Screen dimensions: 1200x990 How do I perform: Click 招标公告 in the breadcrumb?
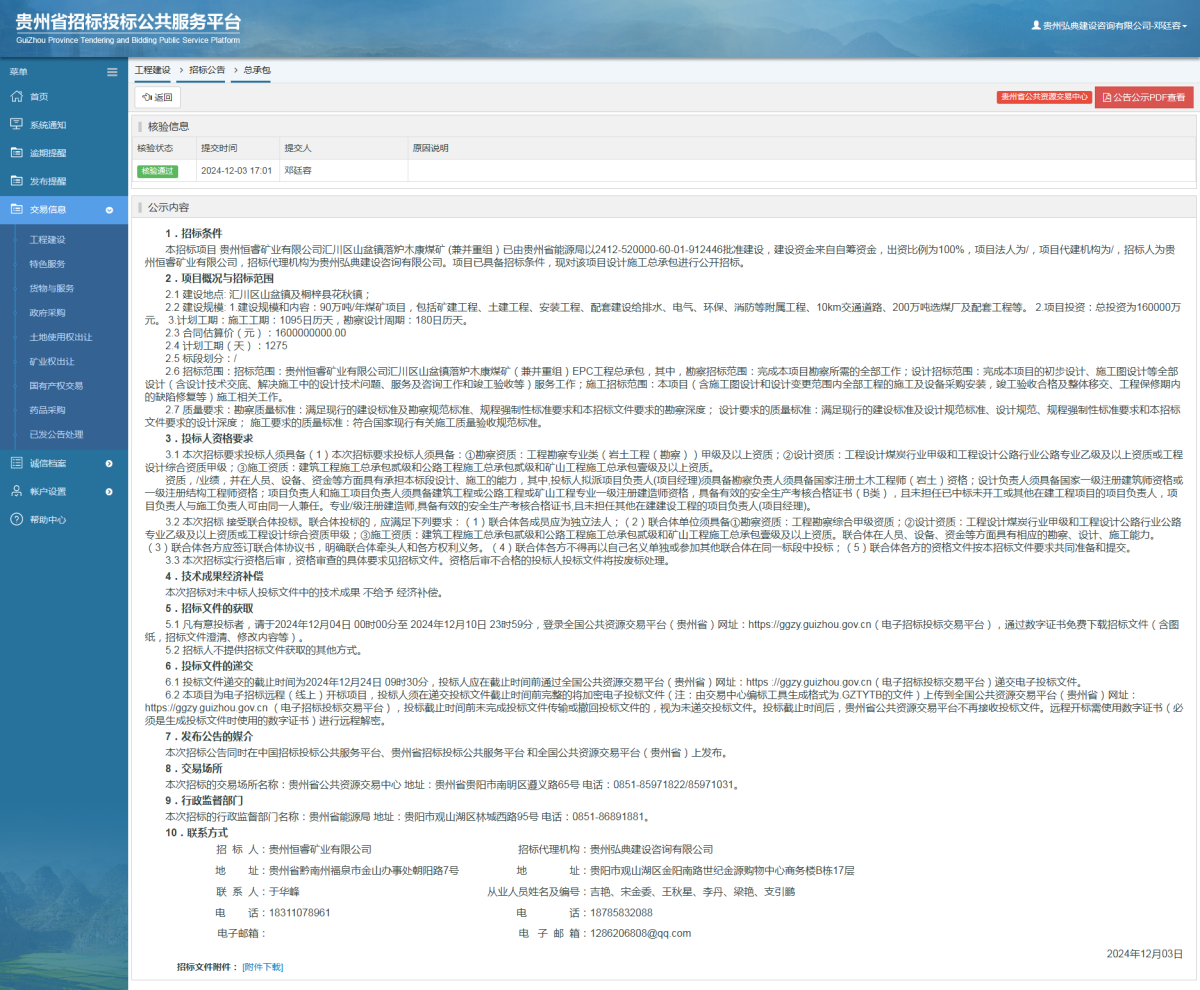click(206, 71)
